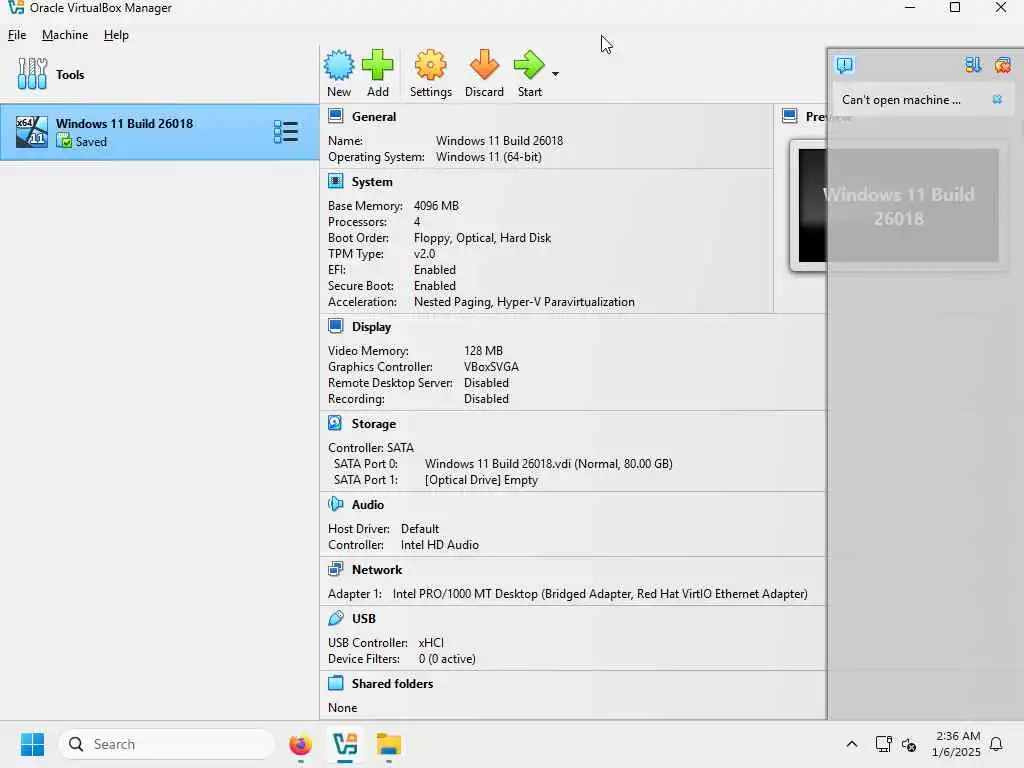Open the taskbar clock and date
This screenshot has width=1024, height=768.
pyautogui.click(x=956, y=744)
